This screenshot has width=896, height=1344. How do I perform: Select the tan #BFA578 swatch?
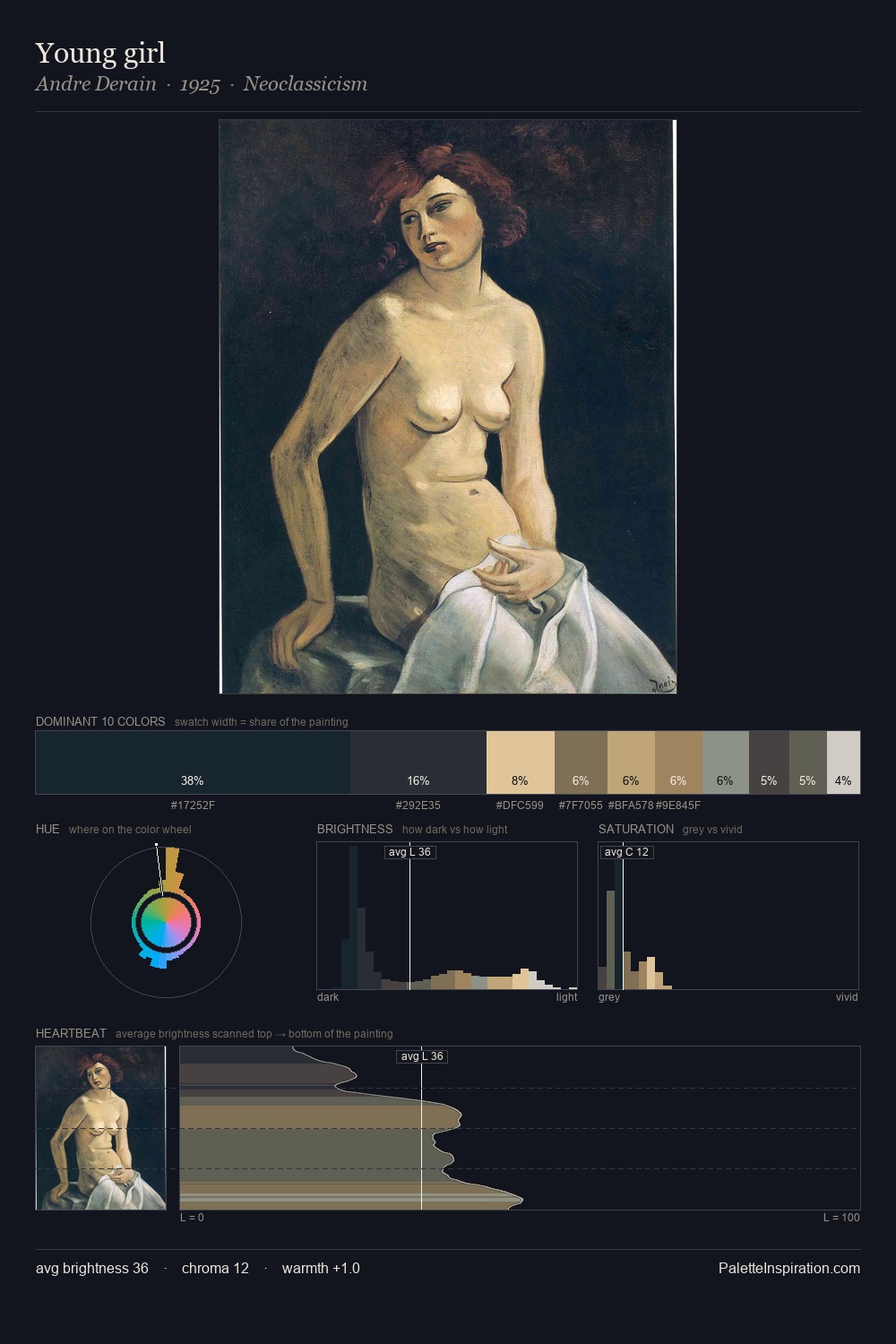coord(631,762)
